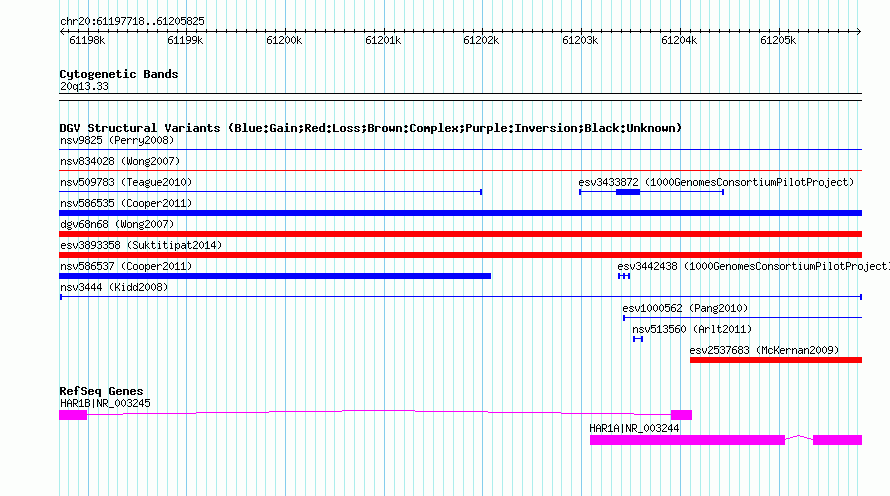Click the dgv68n68 (Wong2007) red loss bar

pyautogui.click(x=460, y=234)
